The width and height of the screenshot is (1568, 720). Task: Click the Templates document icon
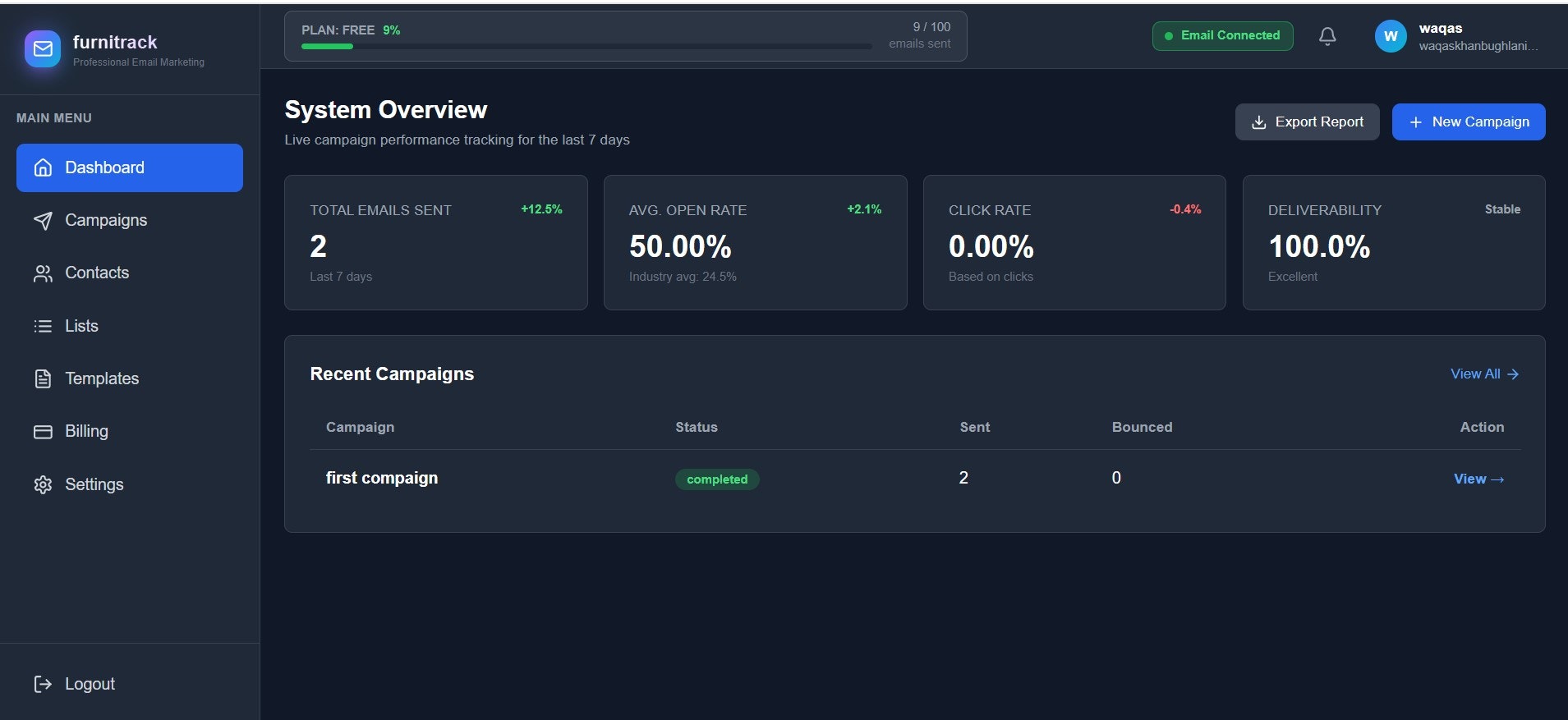click(43, 378)
